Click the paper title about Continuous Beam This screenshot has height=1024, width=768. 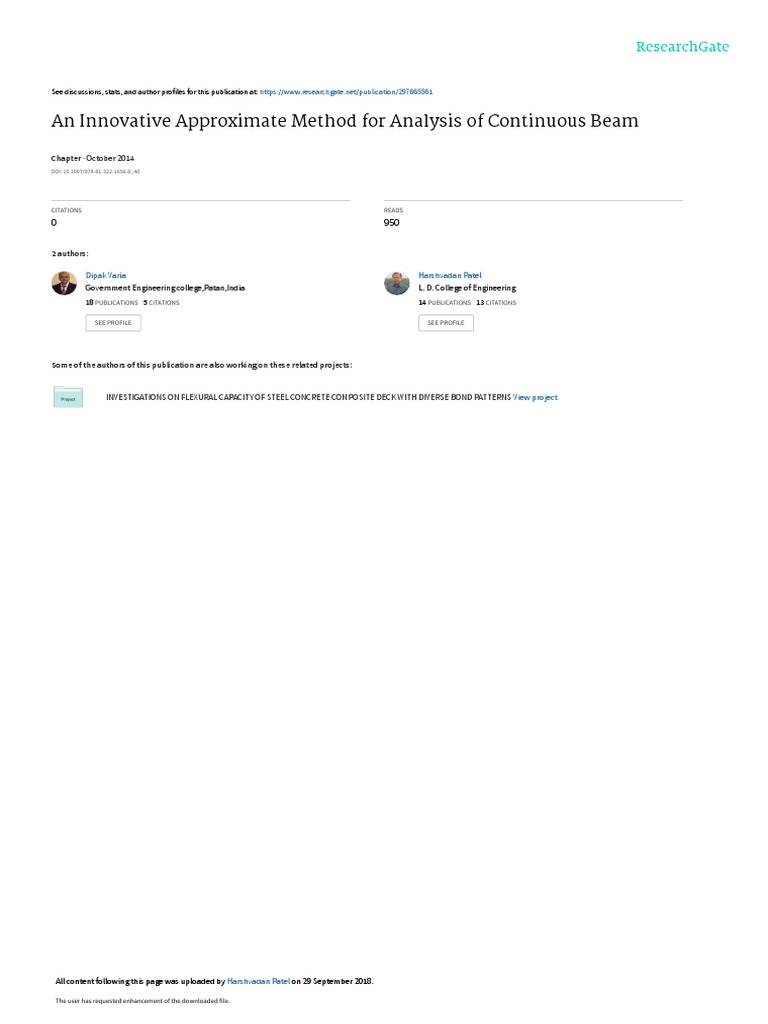[x=345, y=121]
